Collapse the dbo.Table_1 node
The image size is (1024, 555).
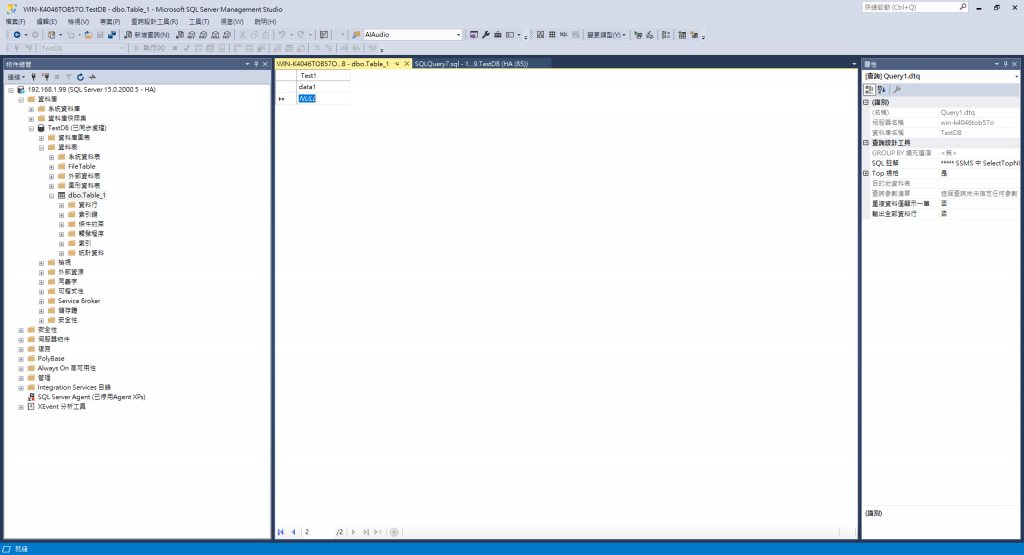pos(51,195)
